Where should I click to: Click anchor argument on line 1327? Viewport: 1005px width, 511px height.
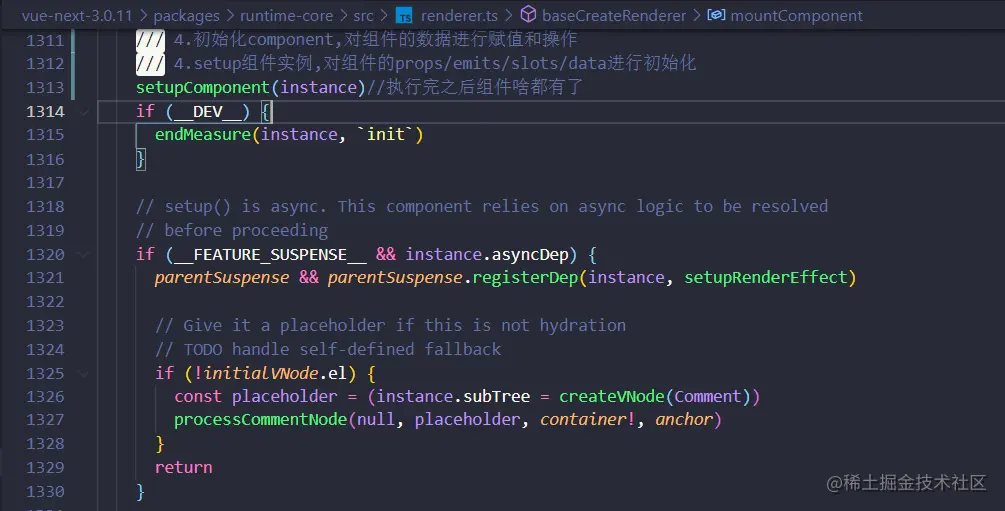click(x=683, y=420)
